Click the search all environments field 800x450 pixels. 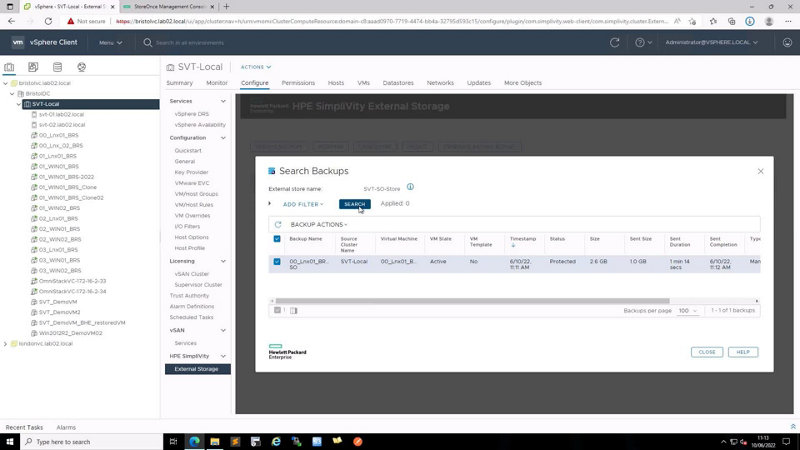pyautogui.click(x=190, y=43)
